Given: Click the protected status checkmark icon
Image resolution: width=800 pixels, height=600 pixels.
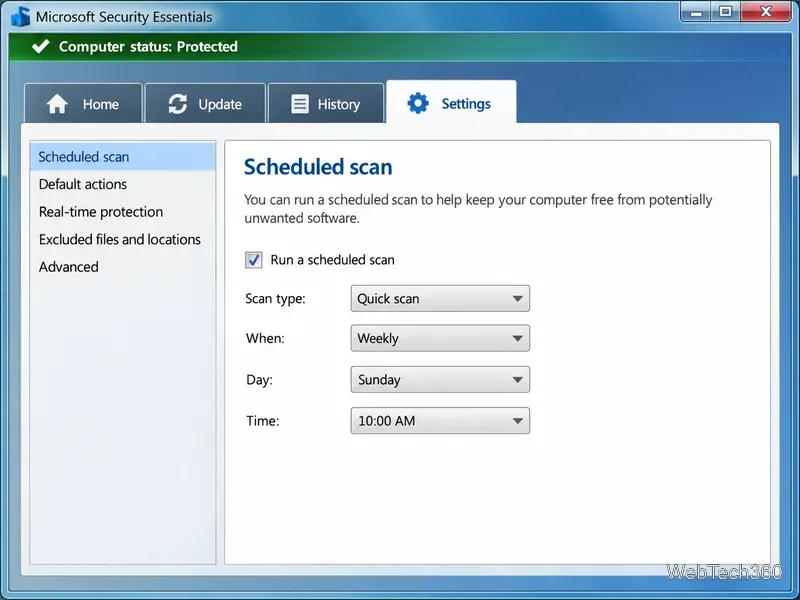Looking at the screenshot, I should point(40,46).
